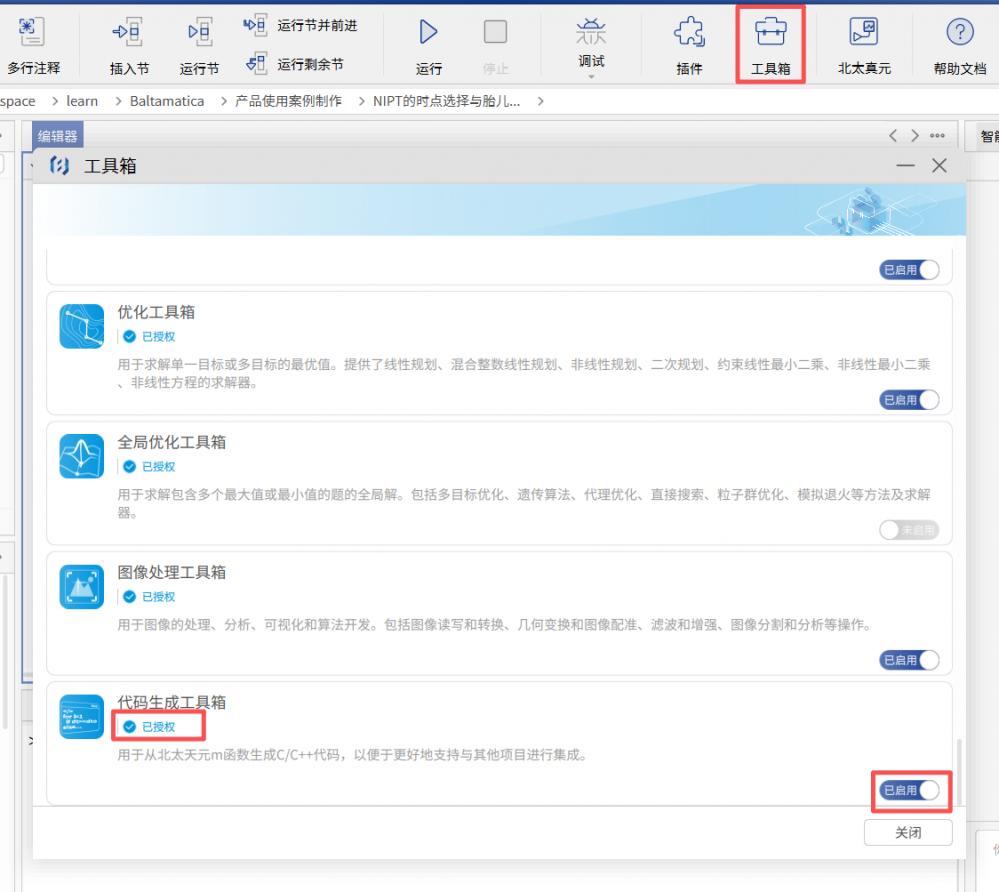The width and height of the screenshot is (999, 892).
Task: Open the 工具箱 toolbox icon
Action: (x=770, y=33)
